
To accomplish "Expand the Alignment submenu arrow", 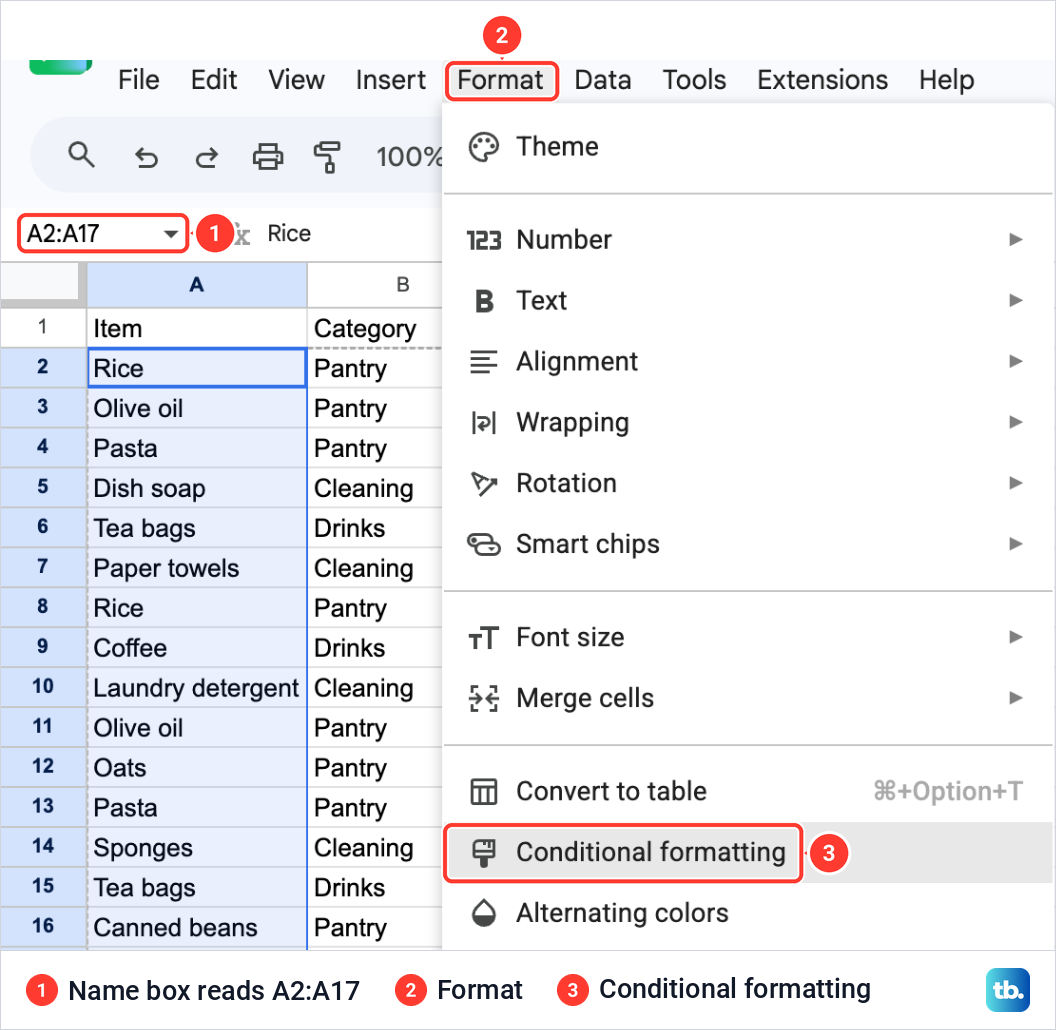I will pyautogui.click(x=1016, y=362).
